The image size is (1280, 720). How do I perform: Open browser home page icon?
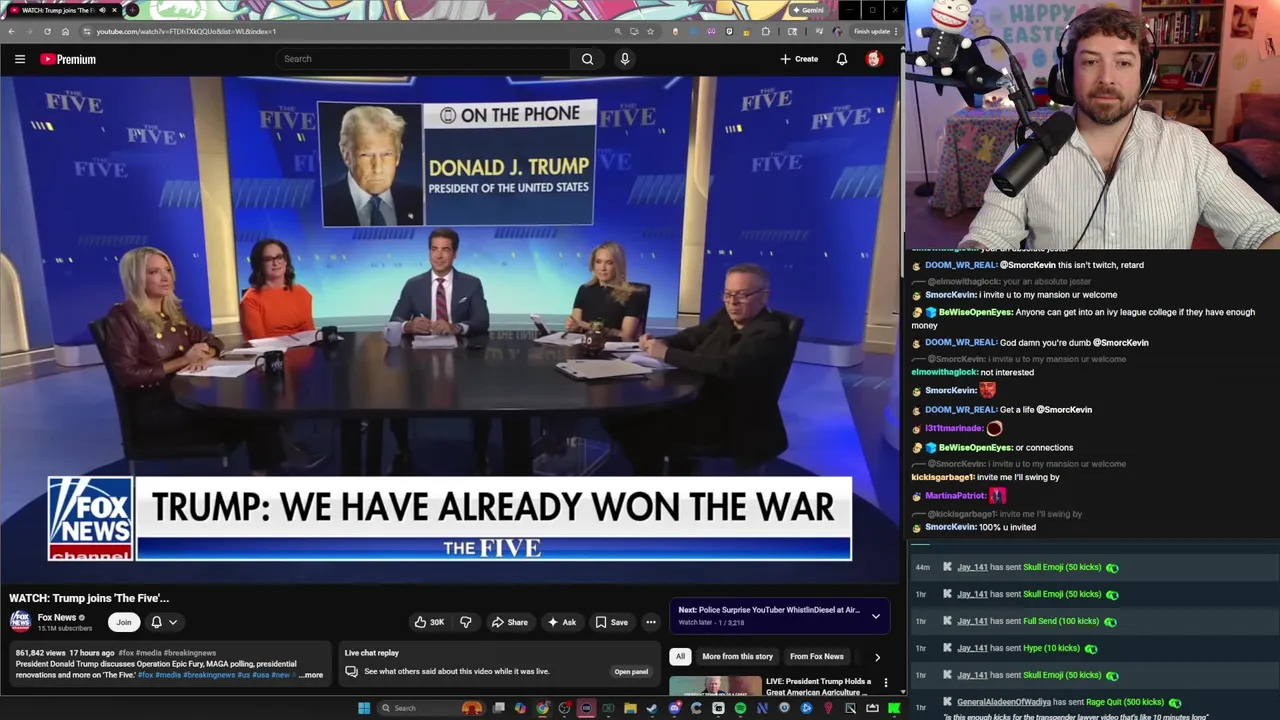pyautogui.click(x=65, y=31)
